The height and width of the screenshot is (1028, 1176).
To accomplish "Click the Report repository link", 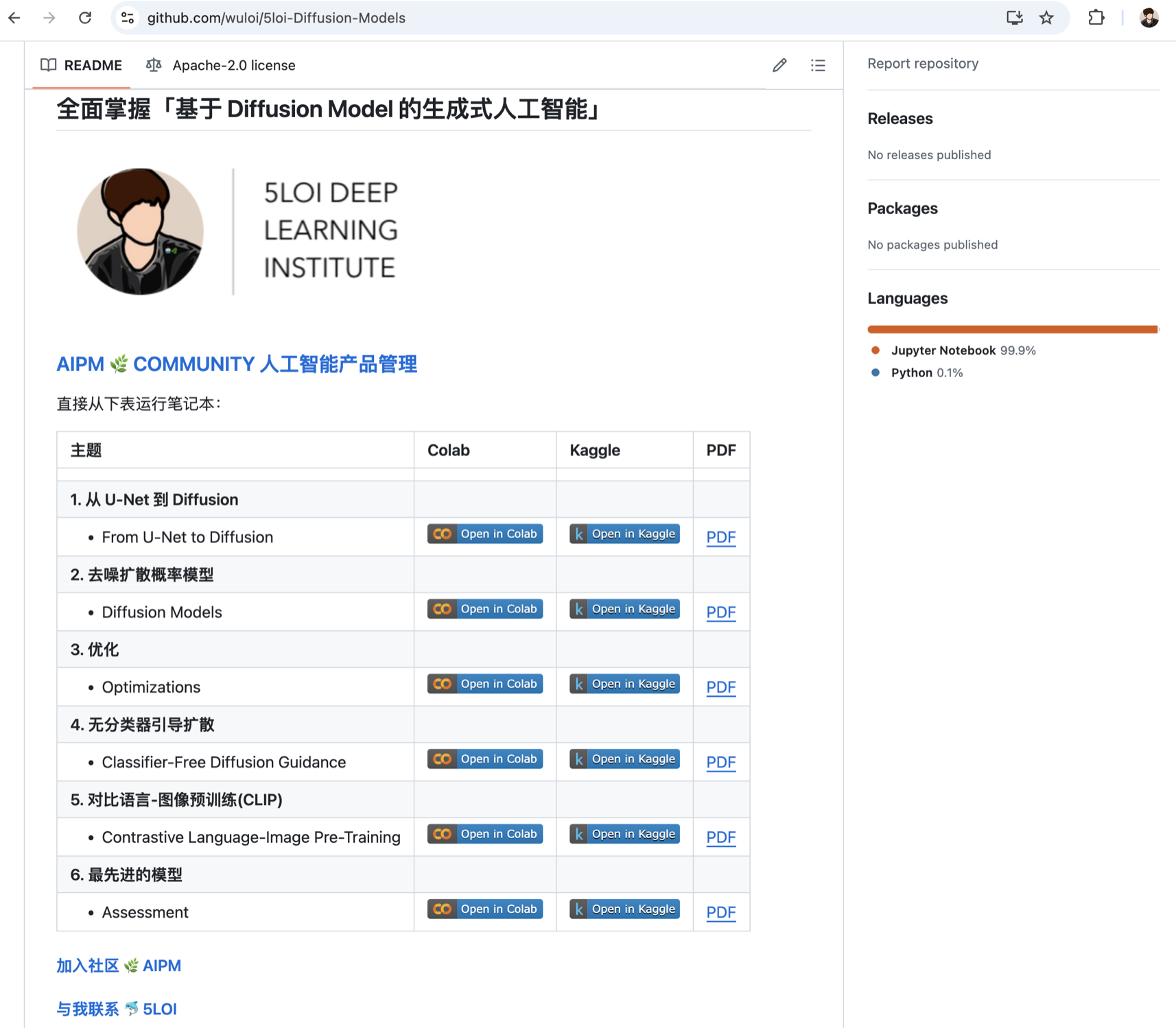I will (x=922, y=64).
